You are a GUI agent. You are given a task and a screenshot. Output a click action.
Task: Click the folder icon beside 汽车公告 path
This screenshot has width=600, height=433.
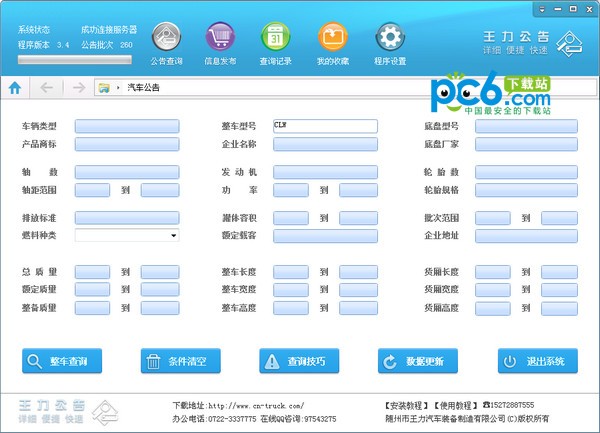[105, 88]
